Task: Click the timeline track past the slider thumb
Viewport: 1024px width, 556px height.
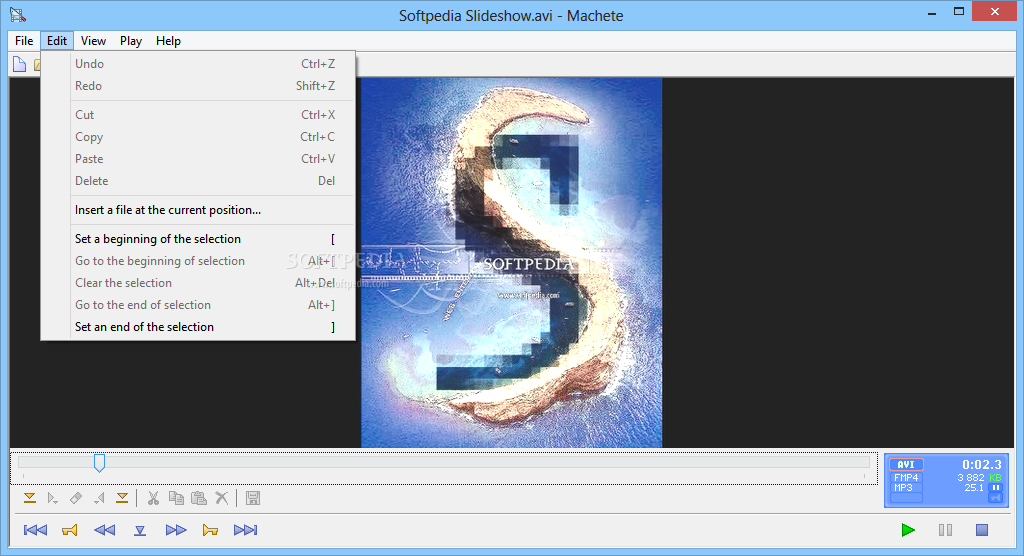Action: (x=487, y=462)
